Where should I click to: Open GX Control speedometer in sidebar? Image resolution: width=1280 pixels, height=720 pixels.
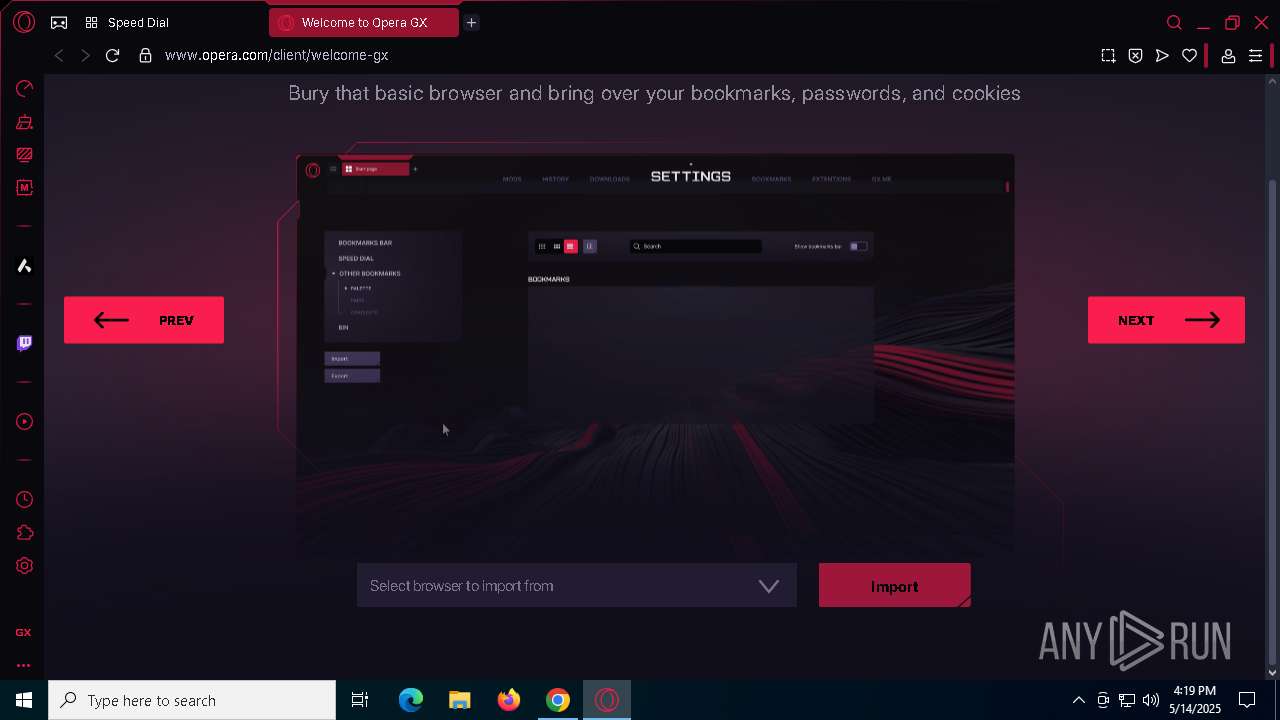[24, 89]
